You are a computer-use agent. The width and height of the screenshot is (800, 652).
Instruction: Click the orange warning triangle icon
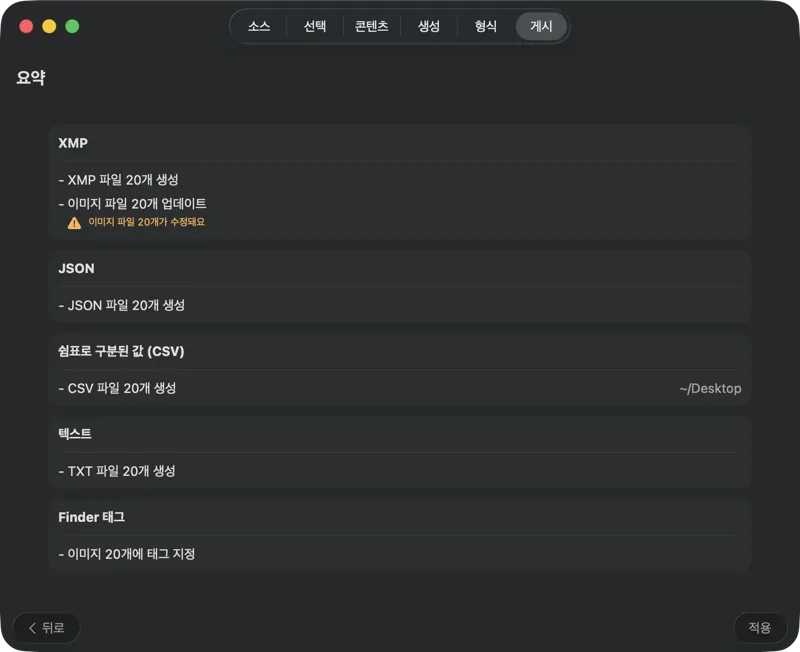coord(74,223)
